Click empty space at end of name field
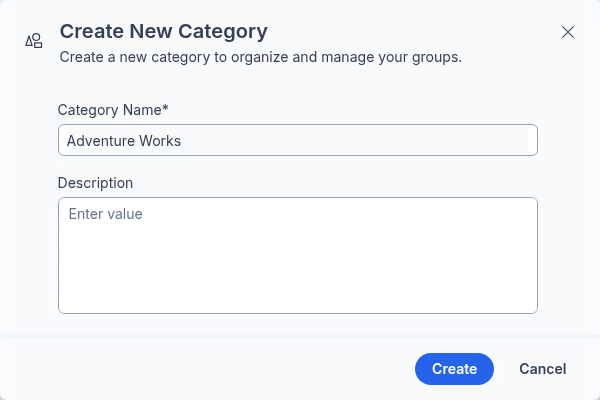This screenshot has width=600, height=400. coord(400,141)
